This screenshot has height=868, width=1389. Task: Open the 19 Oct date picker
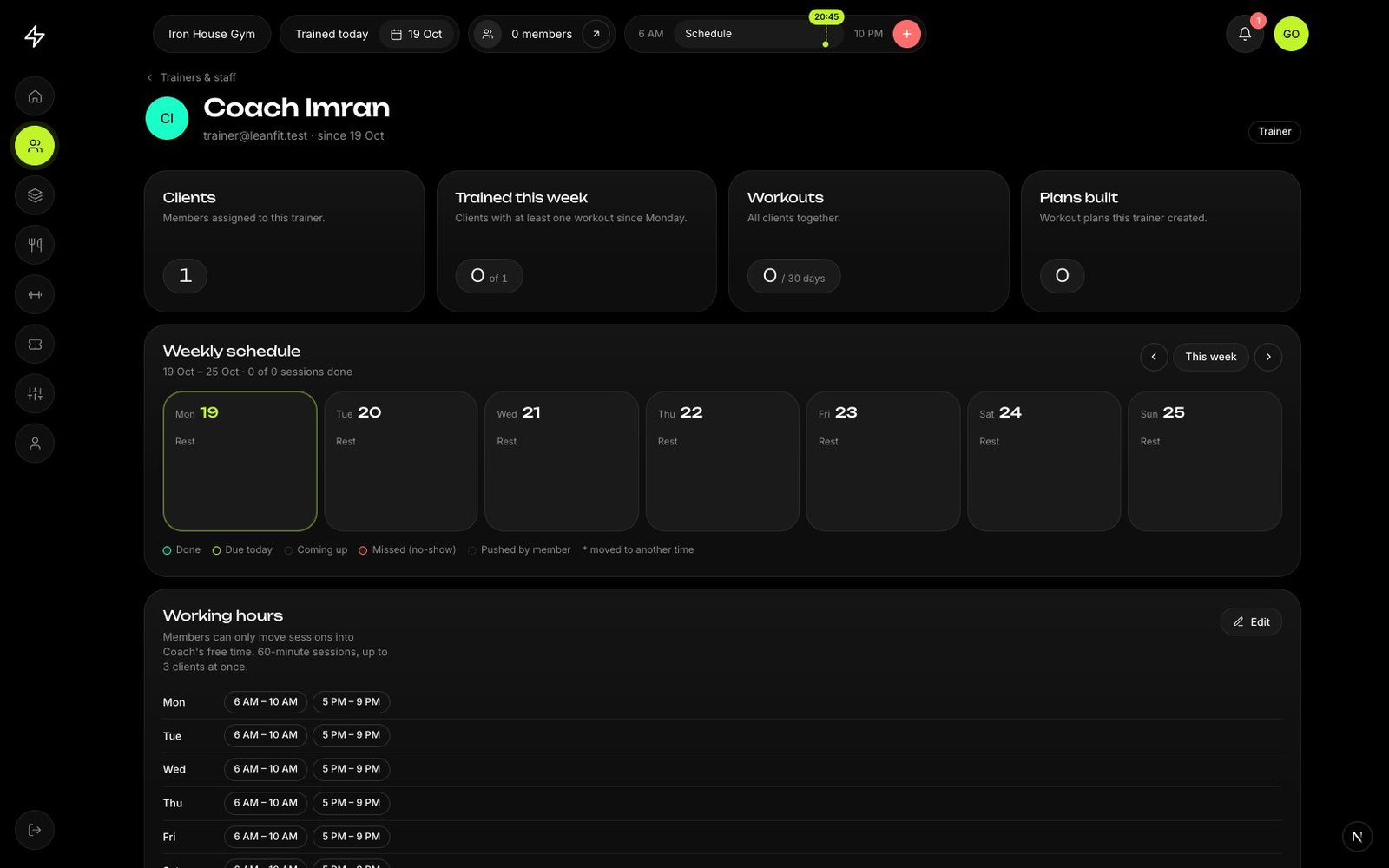tap(417, 34)
